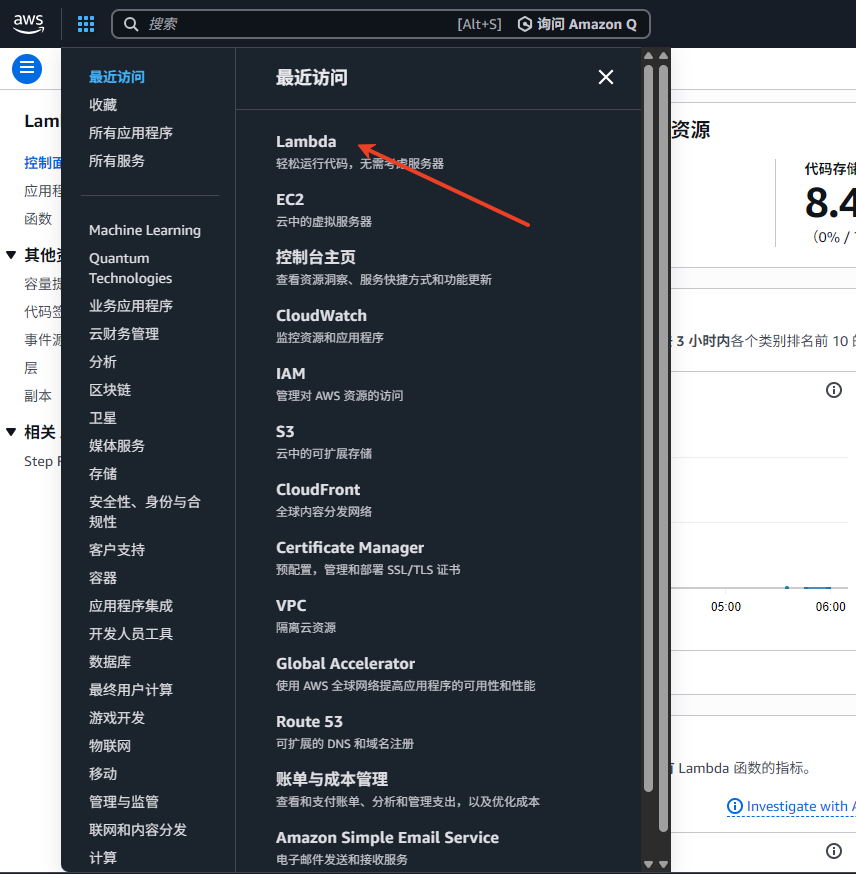Image resolution: width=856 pixels, height=874 pixels.
Task: Open the VPC service link
Action: [291, 605]
